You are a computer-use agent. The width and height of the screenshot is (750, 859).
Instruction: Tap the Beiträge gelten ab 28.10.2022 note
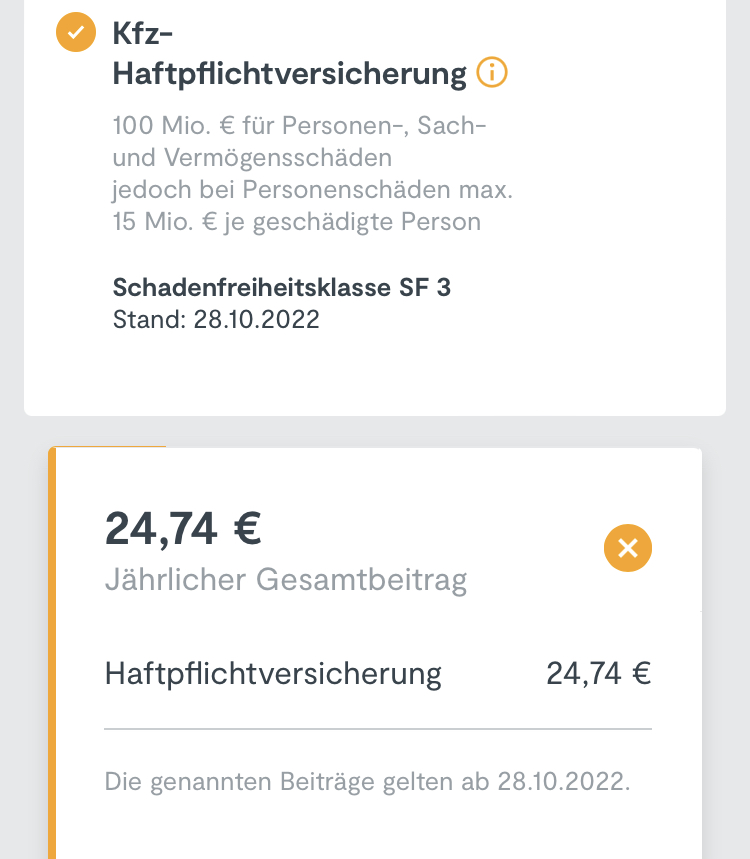click(x=367, y=781)
